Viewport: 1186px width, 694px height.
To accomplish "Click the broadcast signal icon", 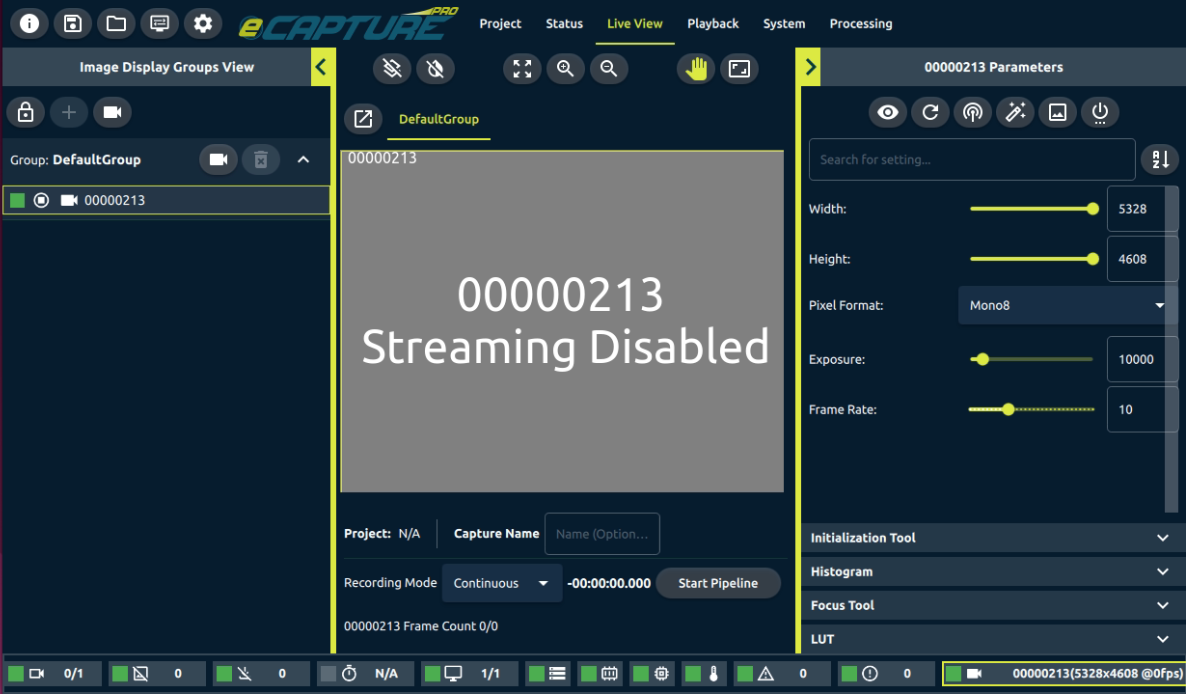I will click(x=973, y=113).
